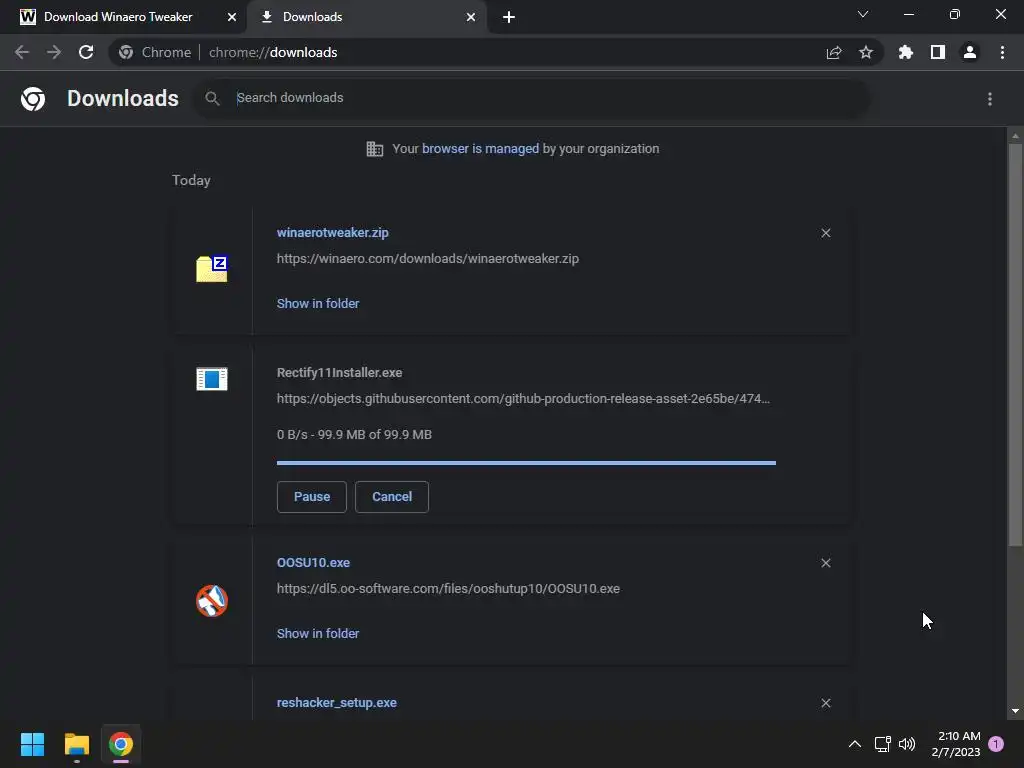The image size is (1024, 768).
Task: Click the winaerotweaker.zip file icon
Action: click(x=212, y=268)
